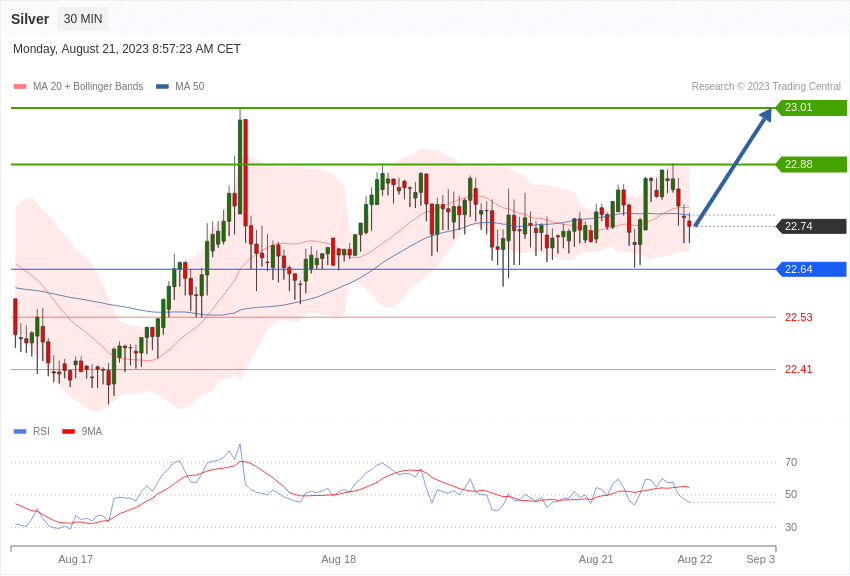Click the pink MA 20 Bollinger legend swatch

point(20,87)
